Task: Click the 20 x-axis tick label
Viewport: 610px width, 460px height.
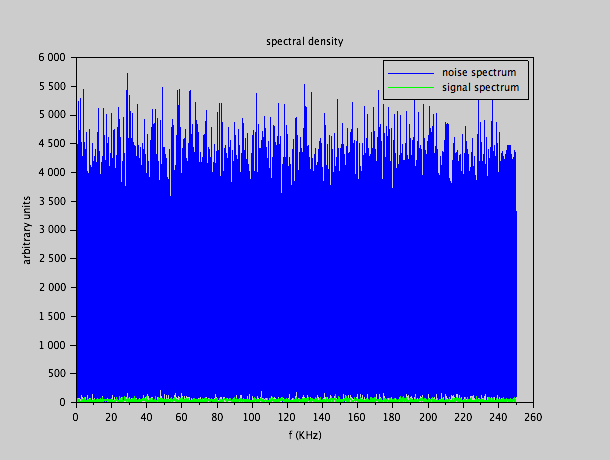Action: point(111,416)
